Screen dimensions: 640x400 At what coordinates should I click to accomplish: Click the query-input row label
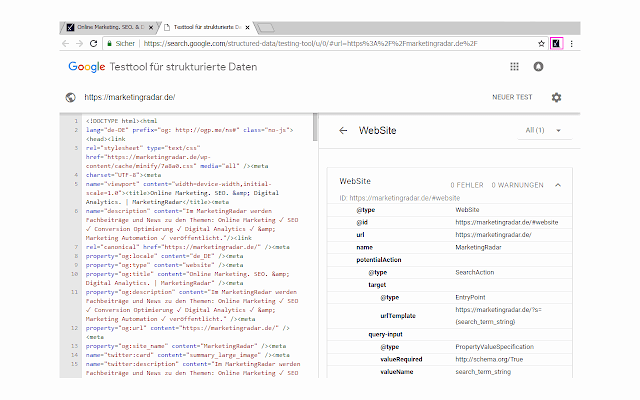(x=385, y=335)
